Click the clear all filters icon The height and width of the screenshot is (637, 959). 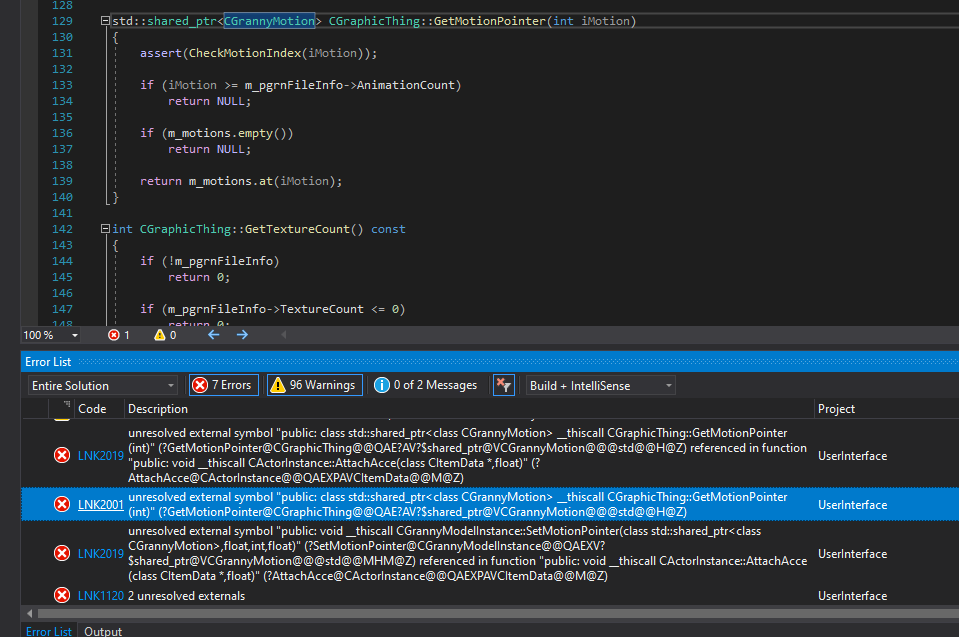coord(504,385)
